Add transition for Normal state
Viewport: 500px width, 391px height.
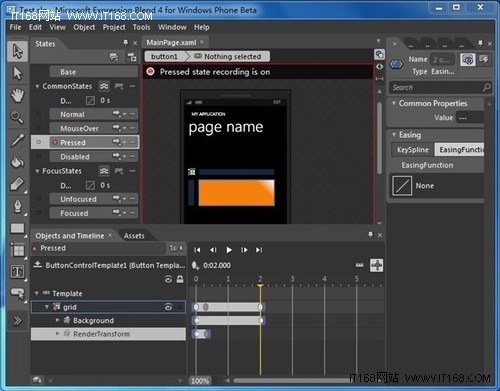(118, 114)
